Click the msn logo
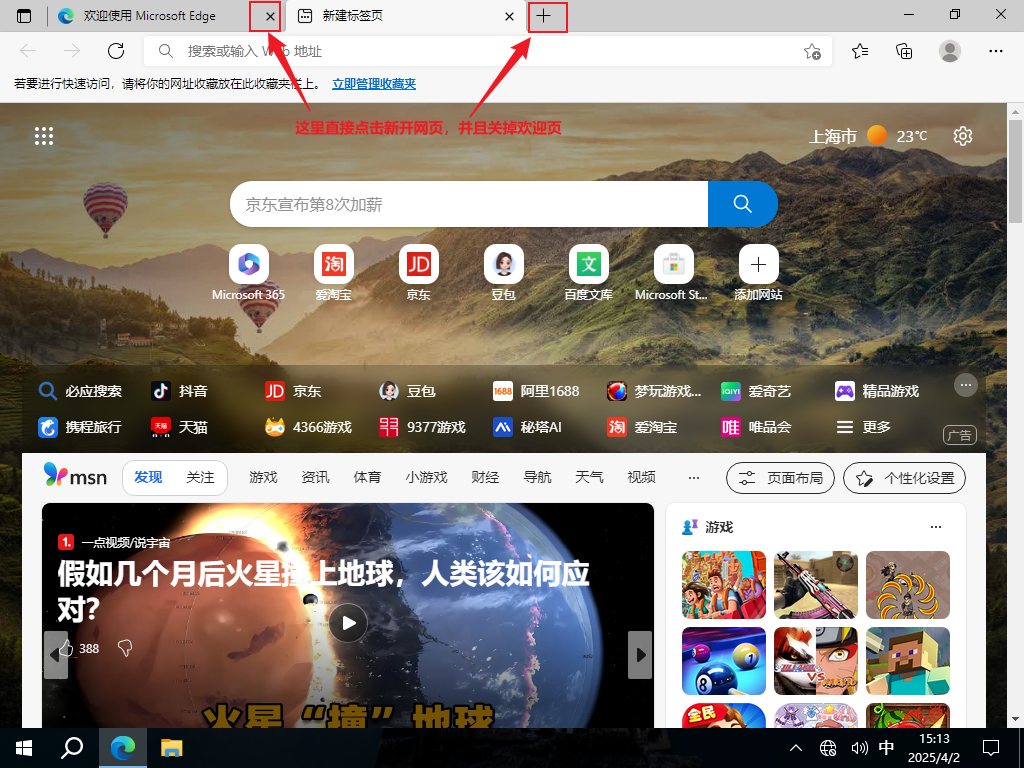 pyautogui.click(x=75, y=476)
